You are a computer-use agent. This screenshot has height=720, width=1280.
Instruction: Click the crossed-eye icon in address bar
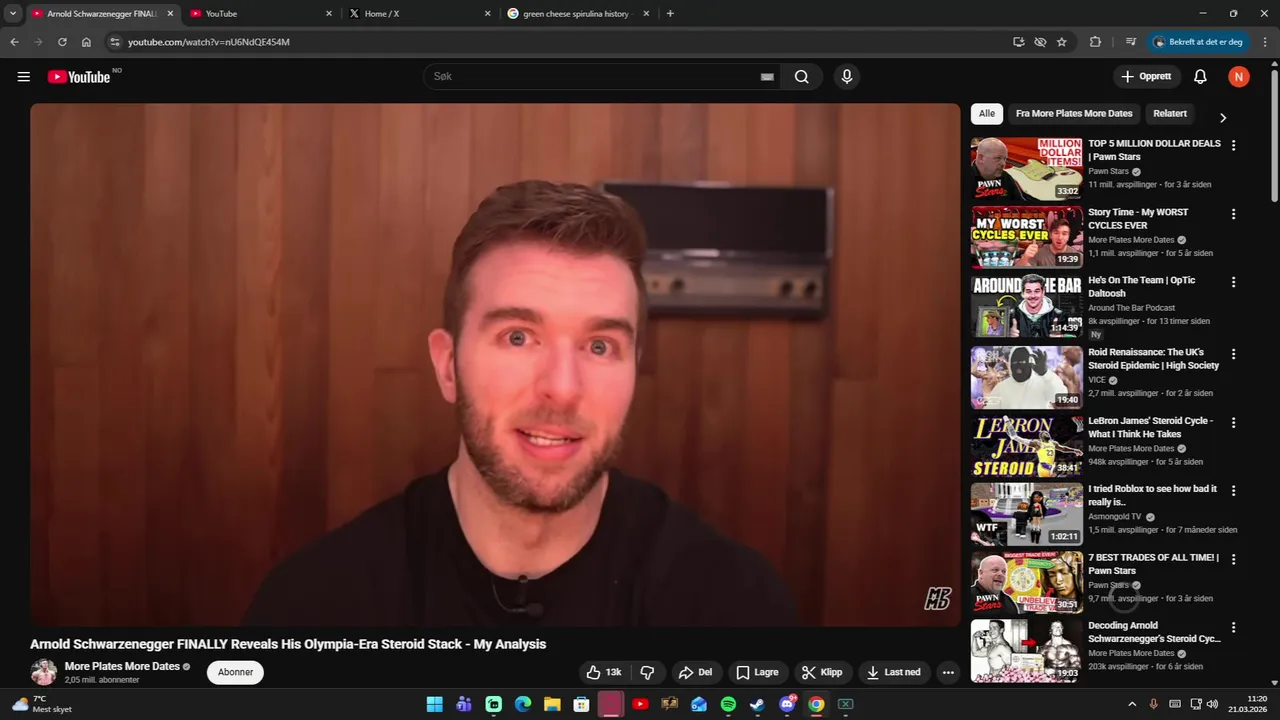pos(1040,42)
